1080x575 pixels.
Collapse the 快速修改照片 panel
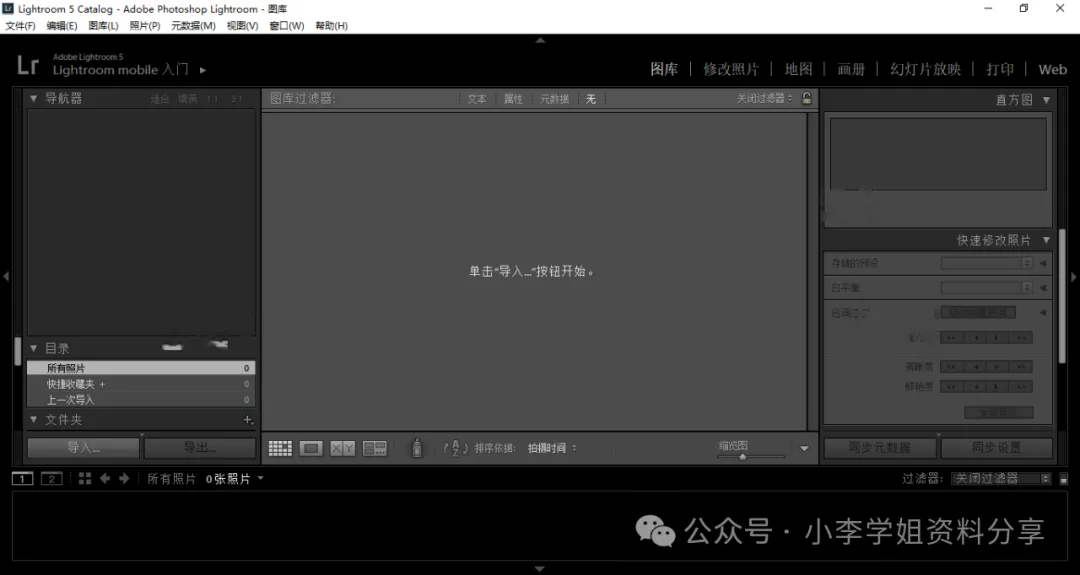click(1046, 240)
